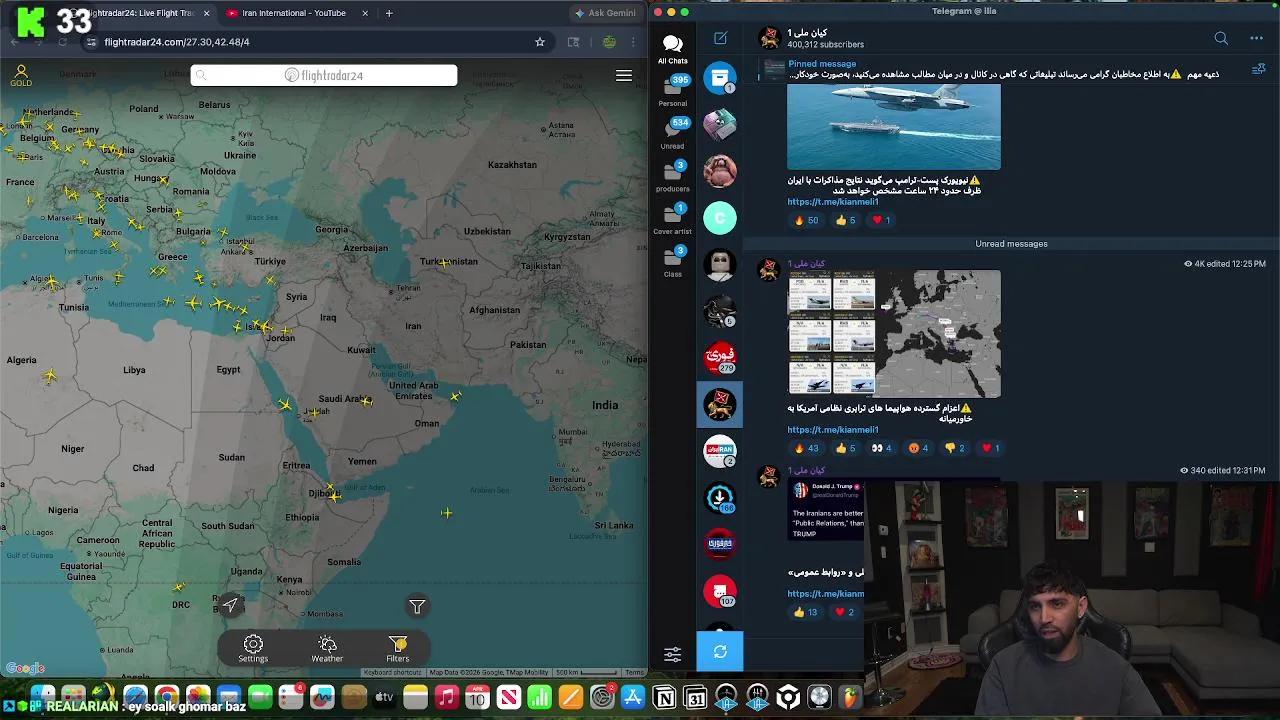Click the flightradar24 search box
Image resolution: width=1280 pixels, height=720 pixels.
tap(324, 75)
